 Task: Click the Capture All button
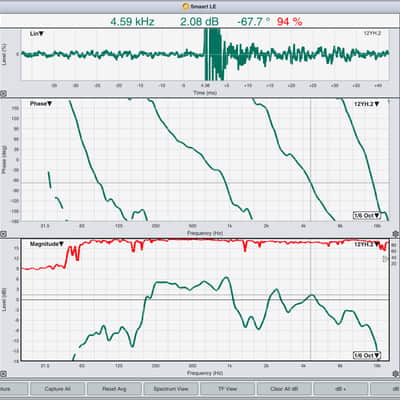point(57,389)
